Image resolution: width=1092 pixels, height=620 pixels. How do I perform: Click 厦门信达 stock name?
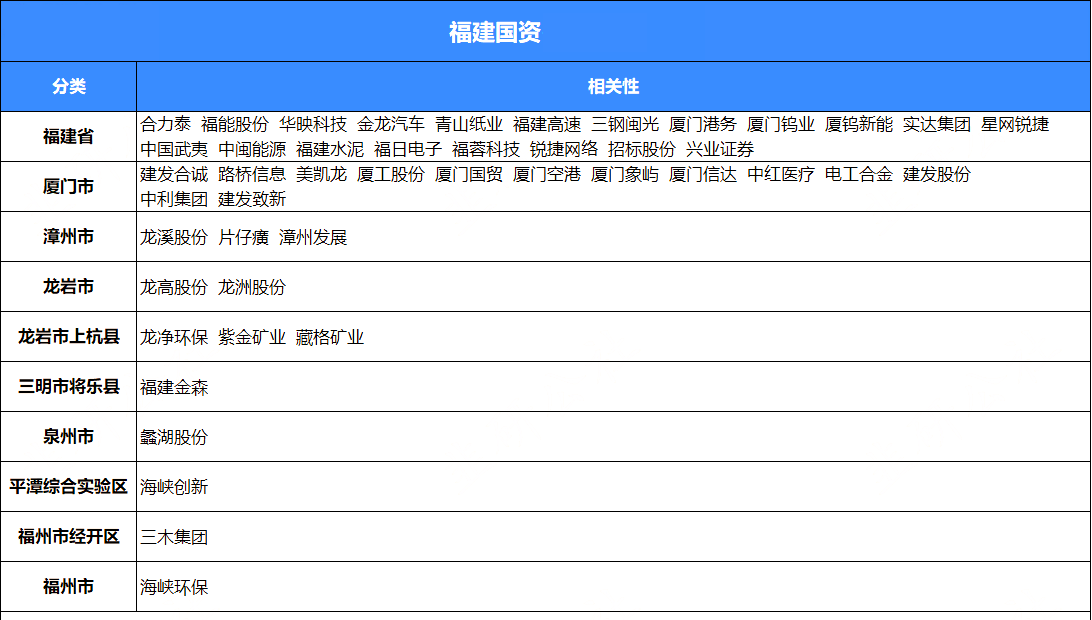pyautogui.click(x=703, y=174)
